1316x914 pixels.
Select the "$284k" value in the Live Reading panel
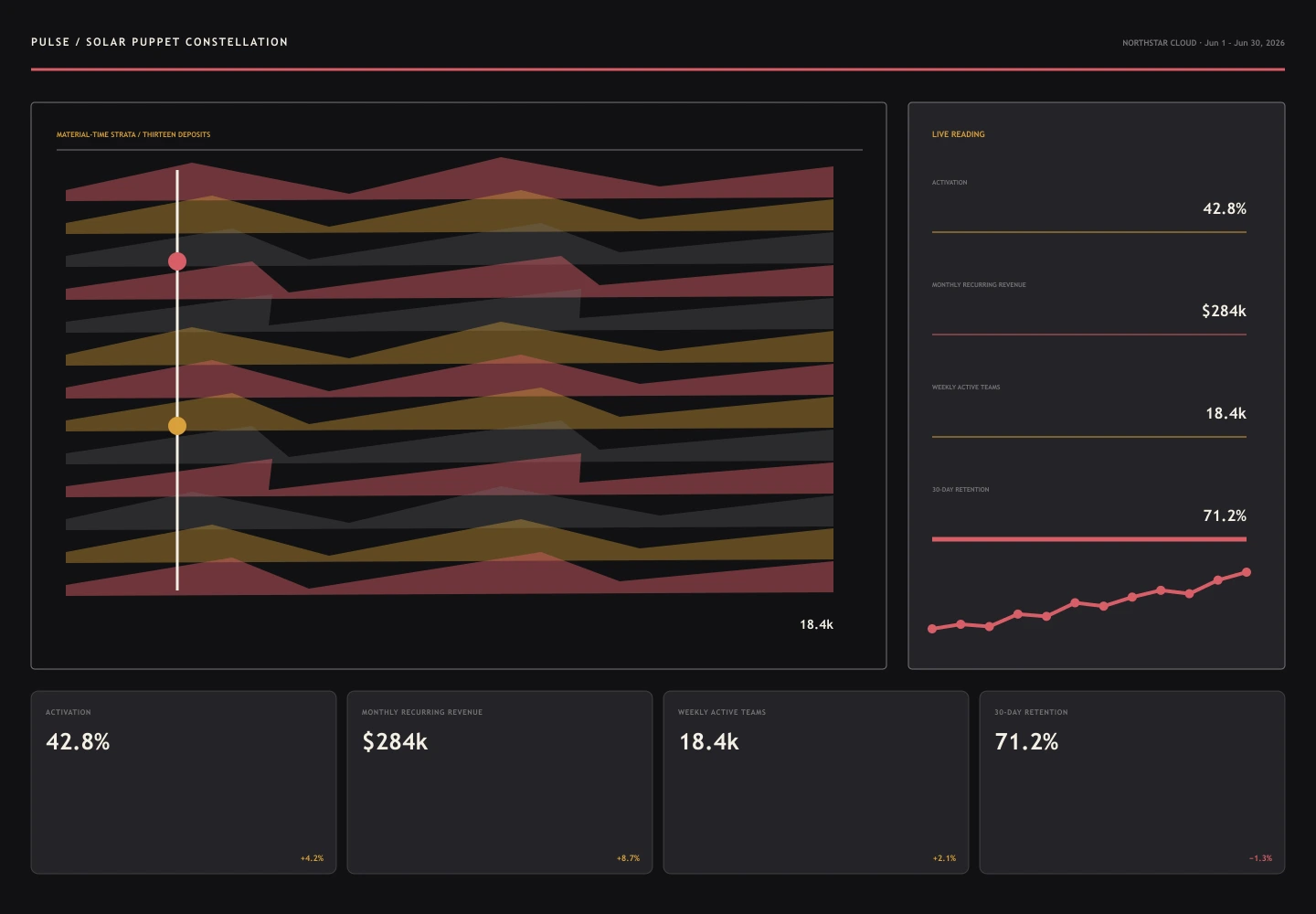[1224, 311]
